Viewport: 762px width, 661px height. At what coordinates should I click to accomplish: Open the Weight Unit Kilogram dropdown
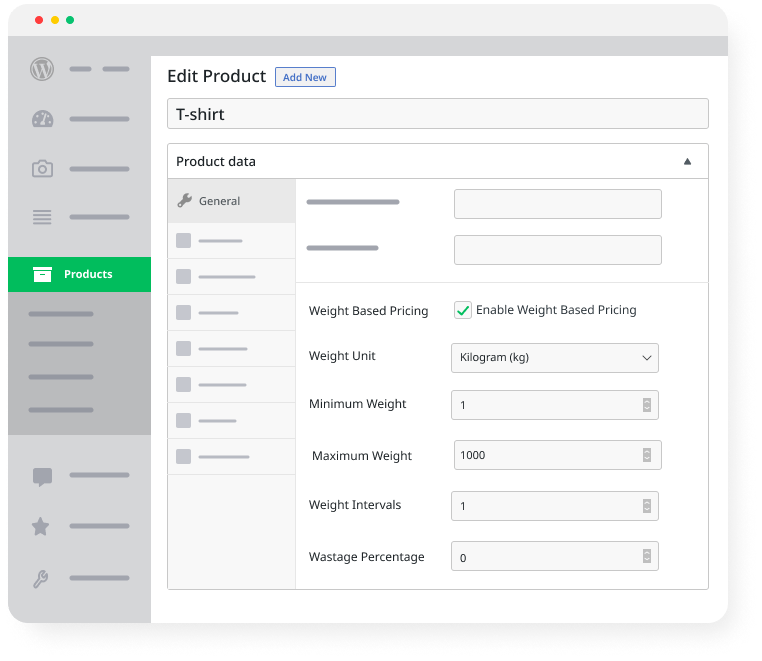pos(555,358)
